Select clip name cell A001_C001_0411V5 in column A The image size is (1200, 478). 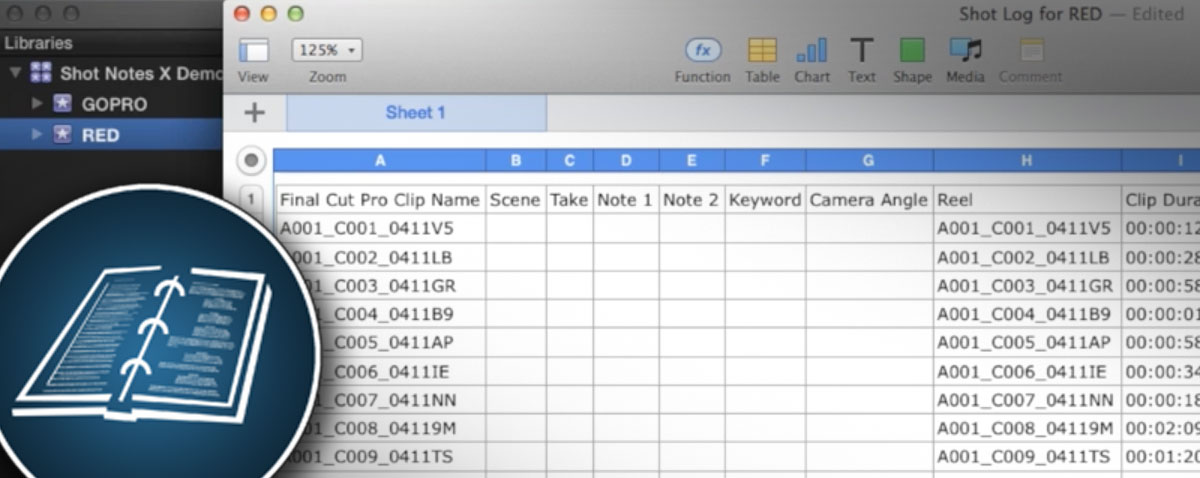[x=380, y=228]
